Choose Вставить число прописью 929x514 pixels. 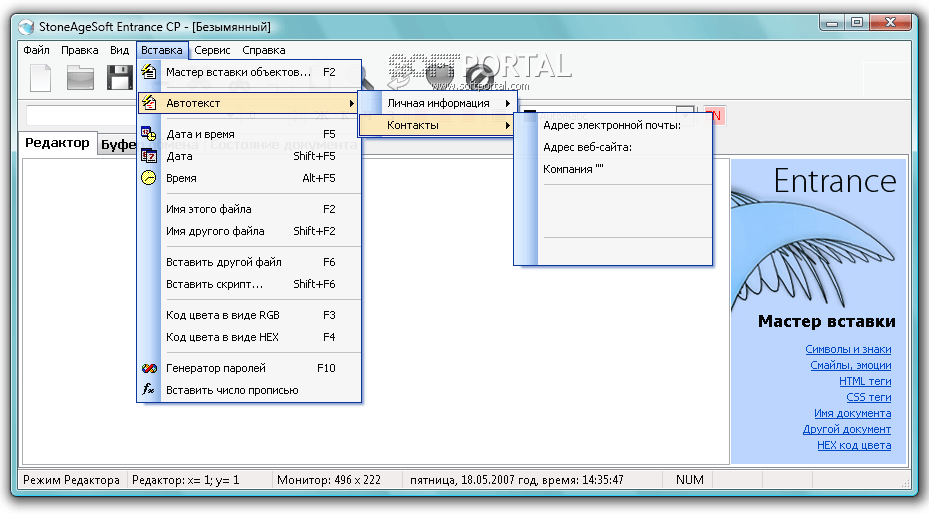tap(249, 390)
